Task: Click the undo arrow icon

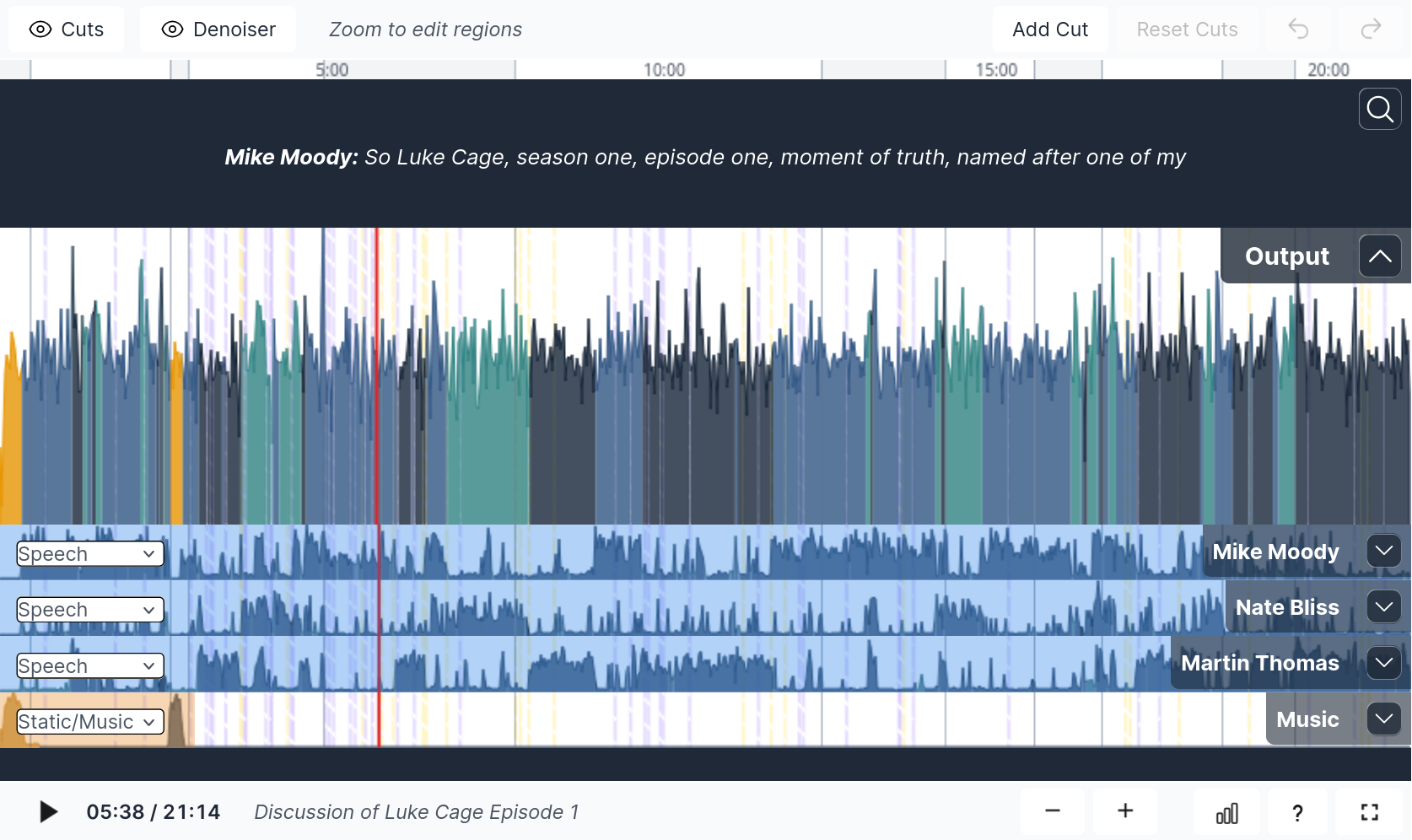Action: pos(1298,30)
